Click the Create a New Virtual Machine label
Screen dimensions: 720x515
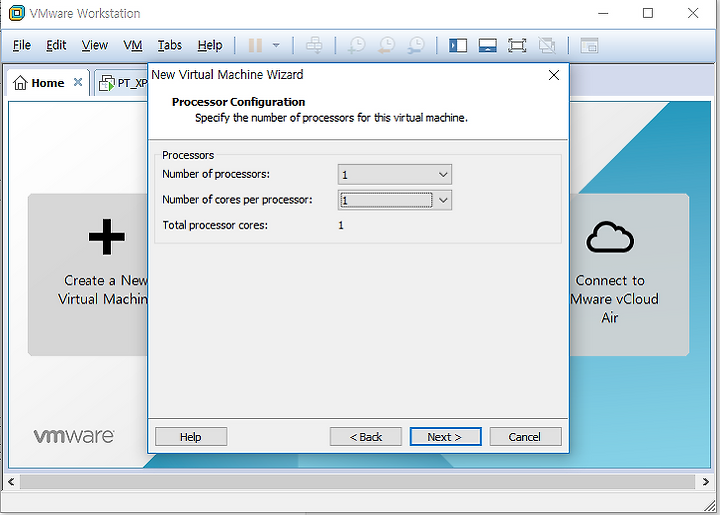[103, 290]
